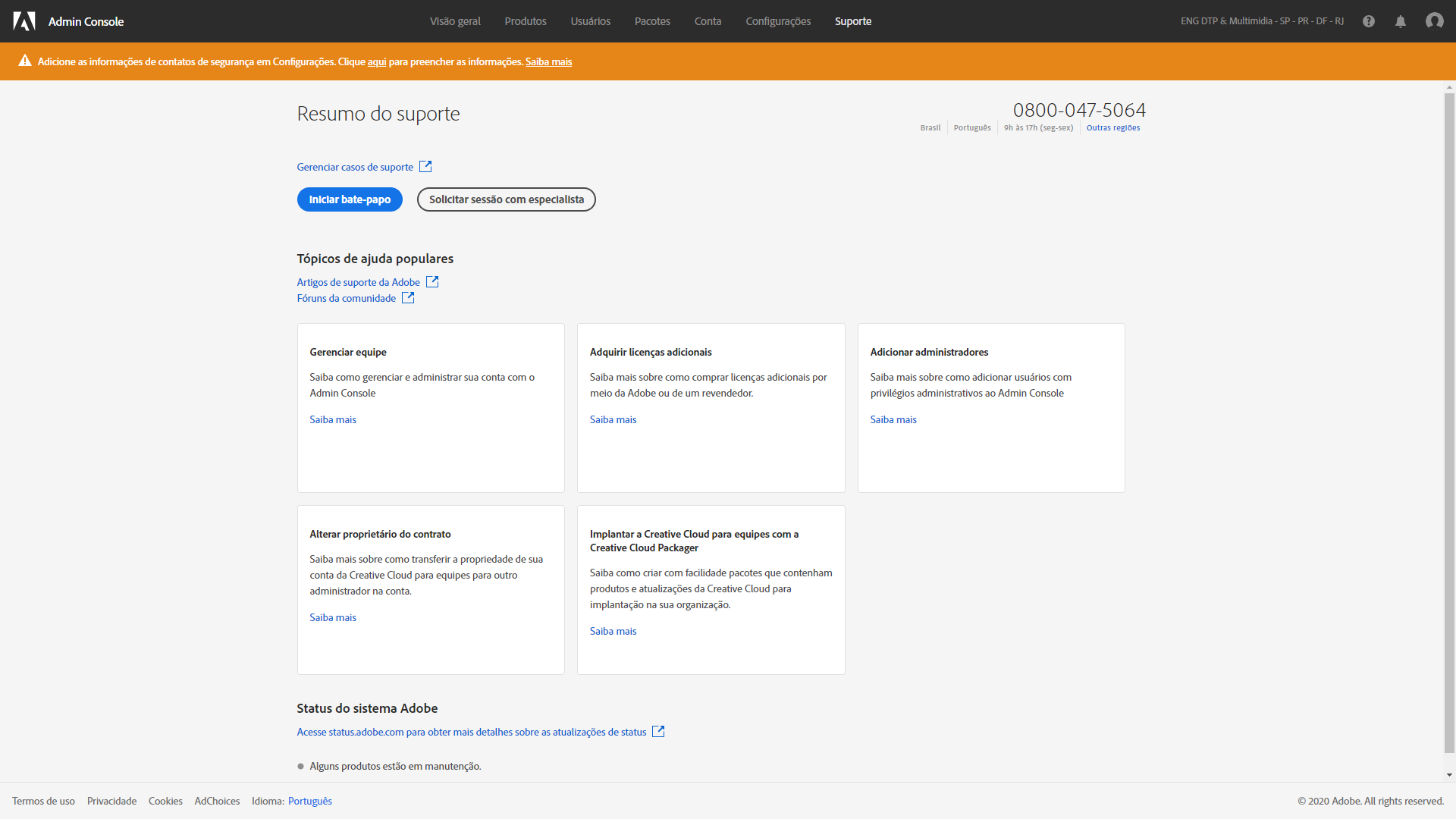Click external link icon beside Fóruns da comunidade
1456x819 pixels.
pos(408,297)
